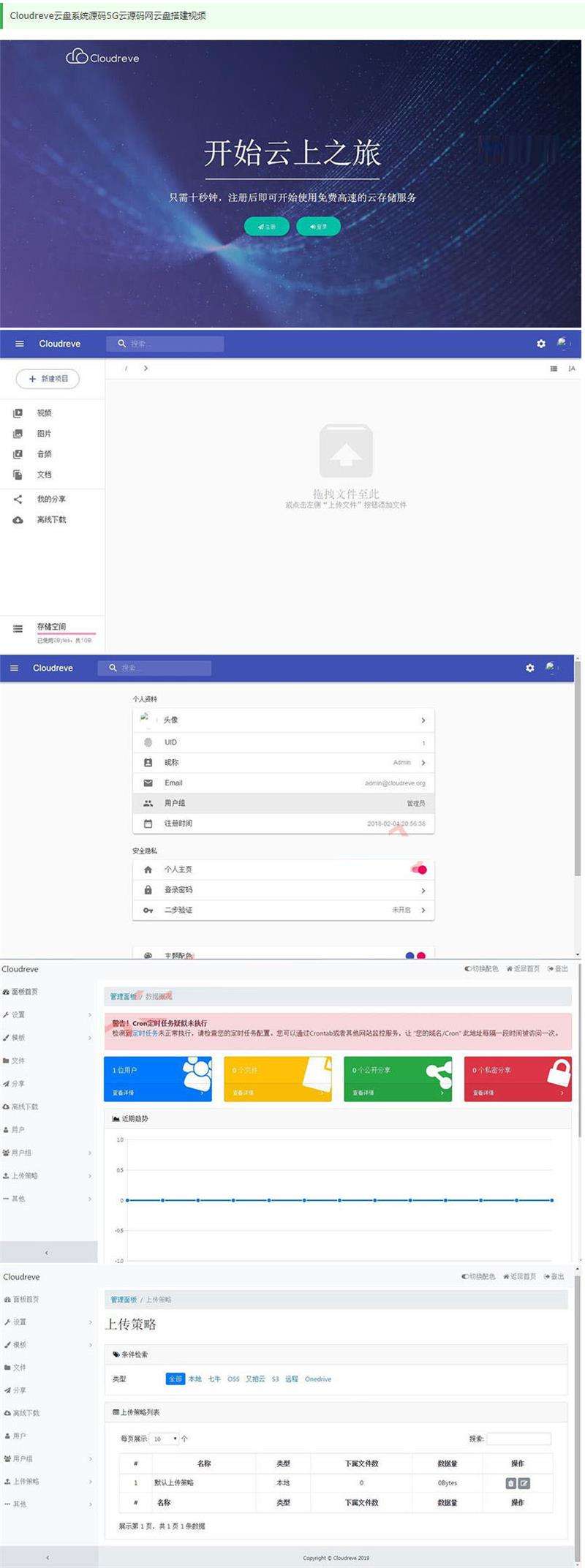
Task: Click the sort-by-name icon in the file manager
Action: coord(572,369)
